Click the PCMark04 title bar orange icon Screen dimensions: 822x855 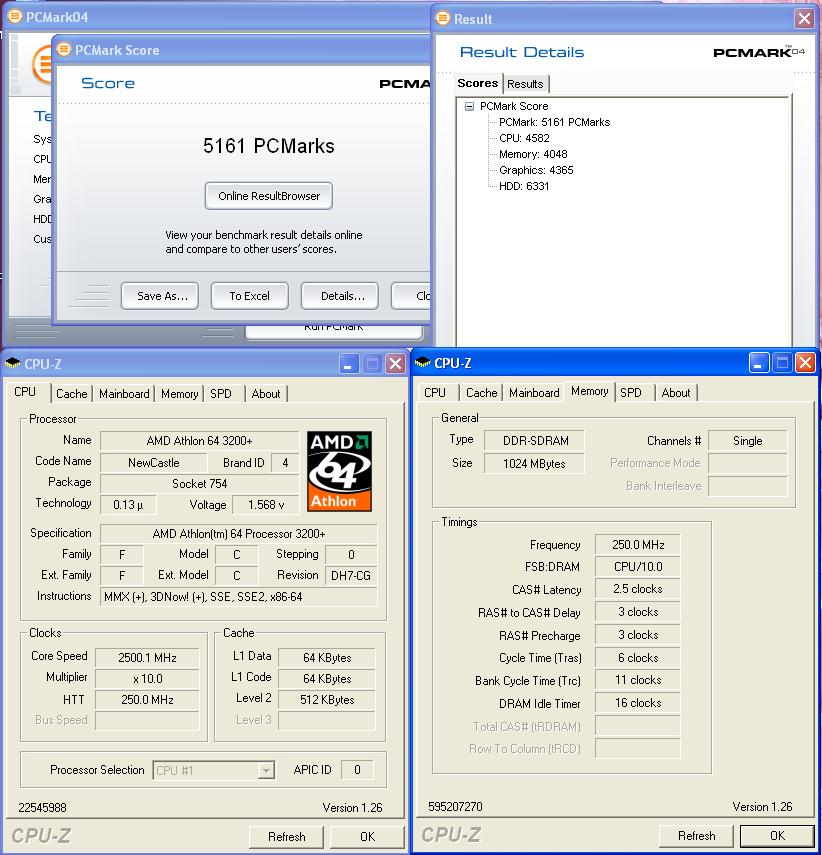tap(15, 17)
